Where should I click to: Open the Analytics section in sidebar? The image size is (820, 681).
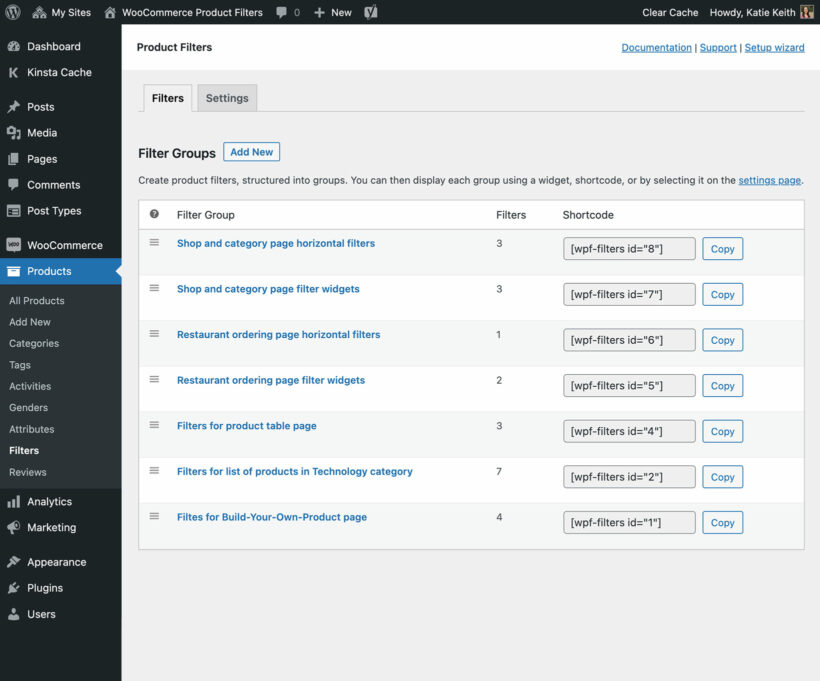pyautogui.click(x=49, y=501)
